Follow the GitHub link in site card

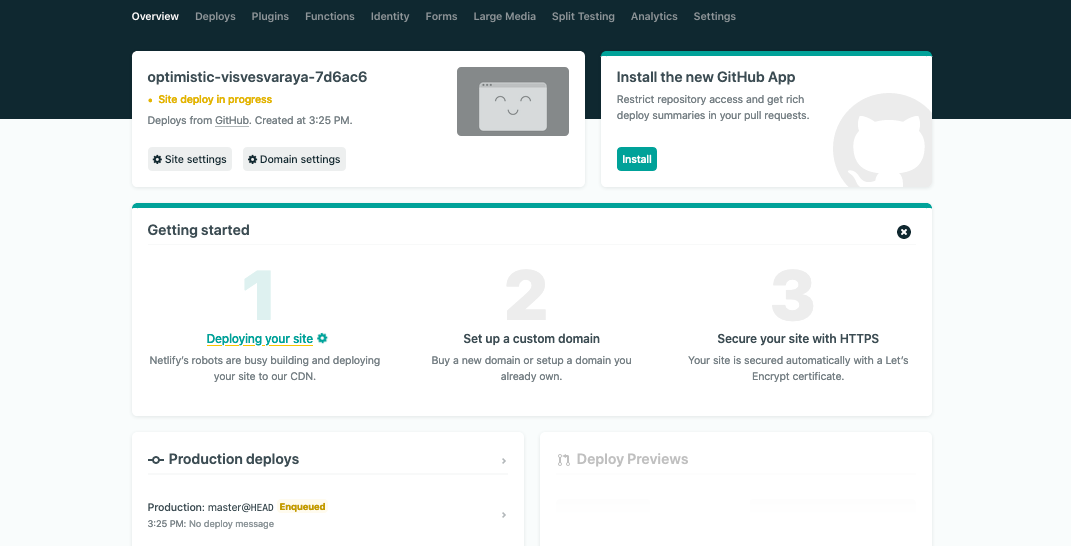pyautogui.click(x=232, y=120)
